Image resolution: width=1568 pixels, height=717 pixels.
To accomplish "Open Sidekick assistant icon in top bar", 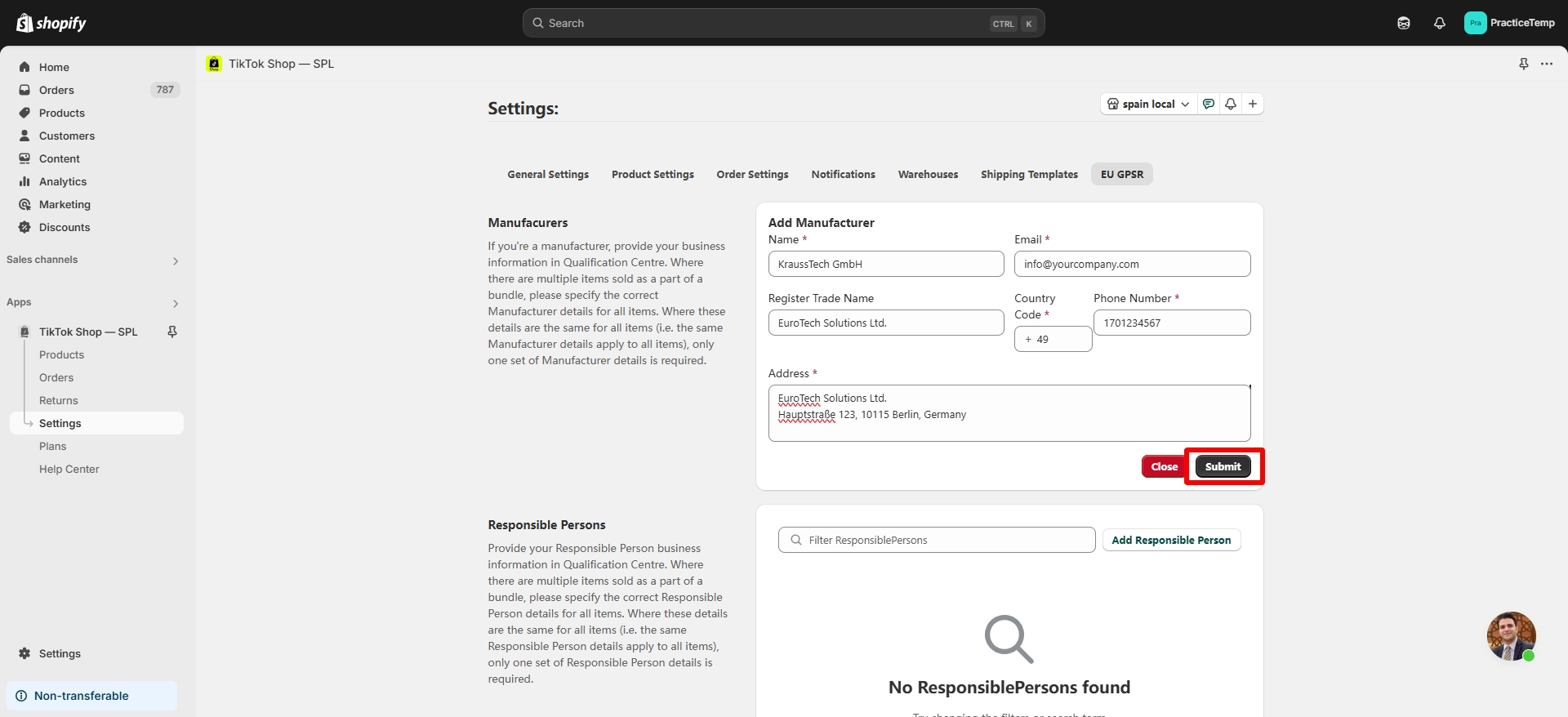I will click(1403, 23).
